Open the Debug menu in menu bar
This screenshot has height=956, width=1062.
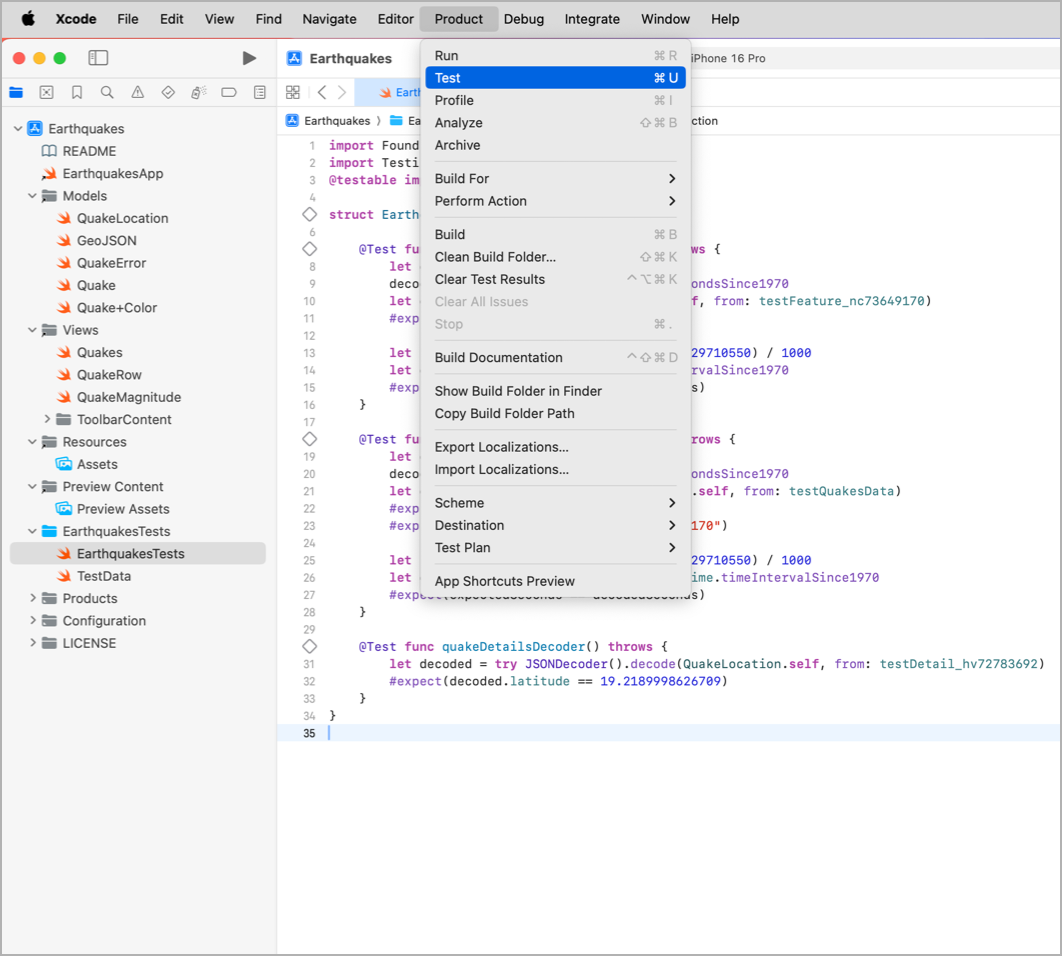(x=524, y=19)
